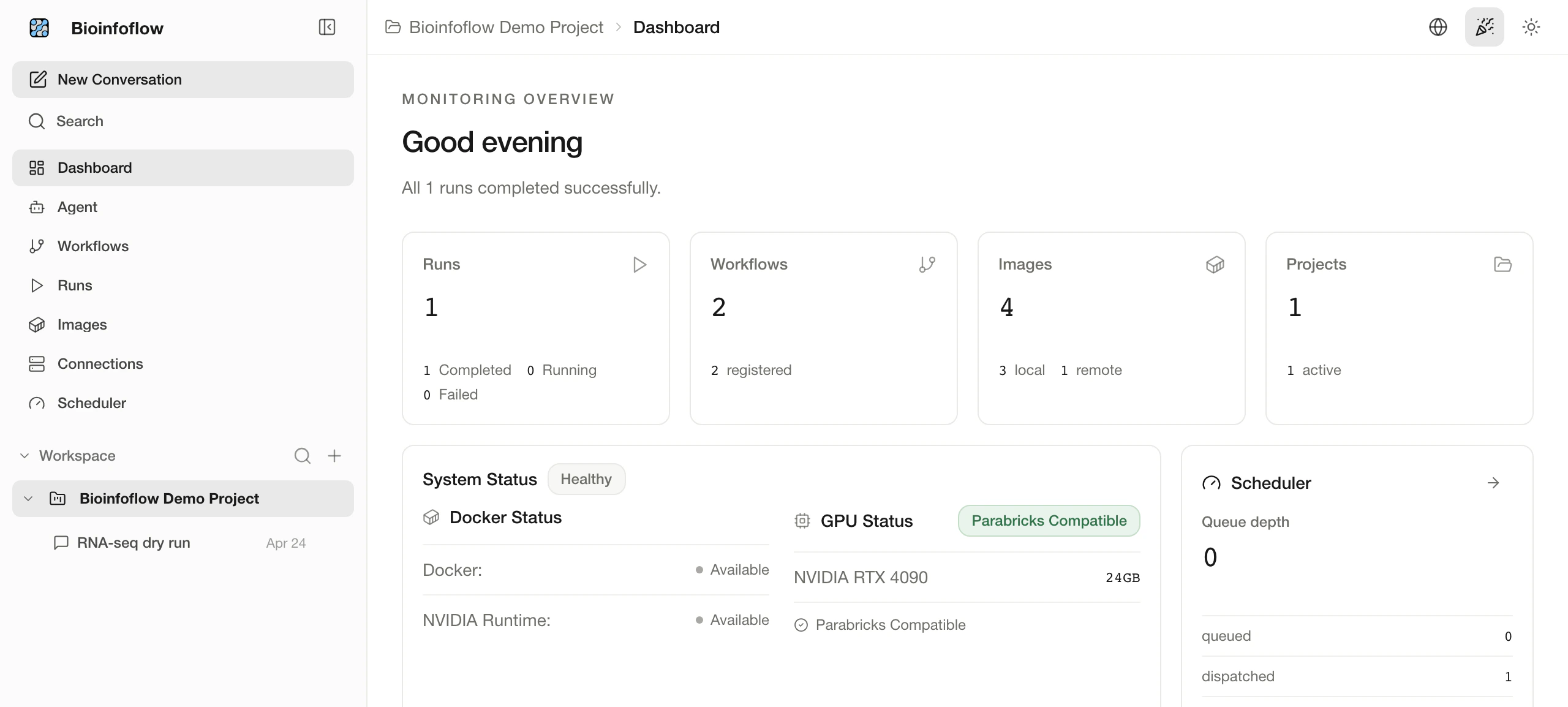Click the Projects card folder icon

click(1503, 265)
